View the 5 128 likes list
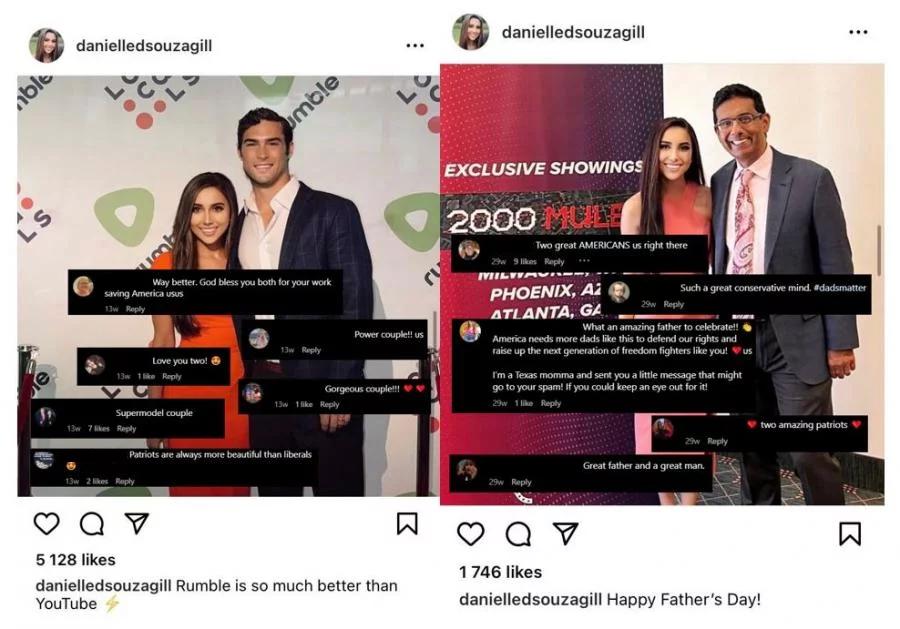900x629 pixels. coord(76,560)
